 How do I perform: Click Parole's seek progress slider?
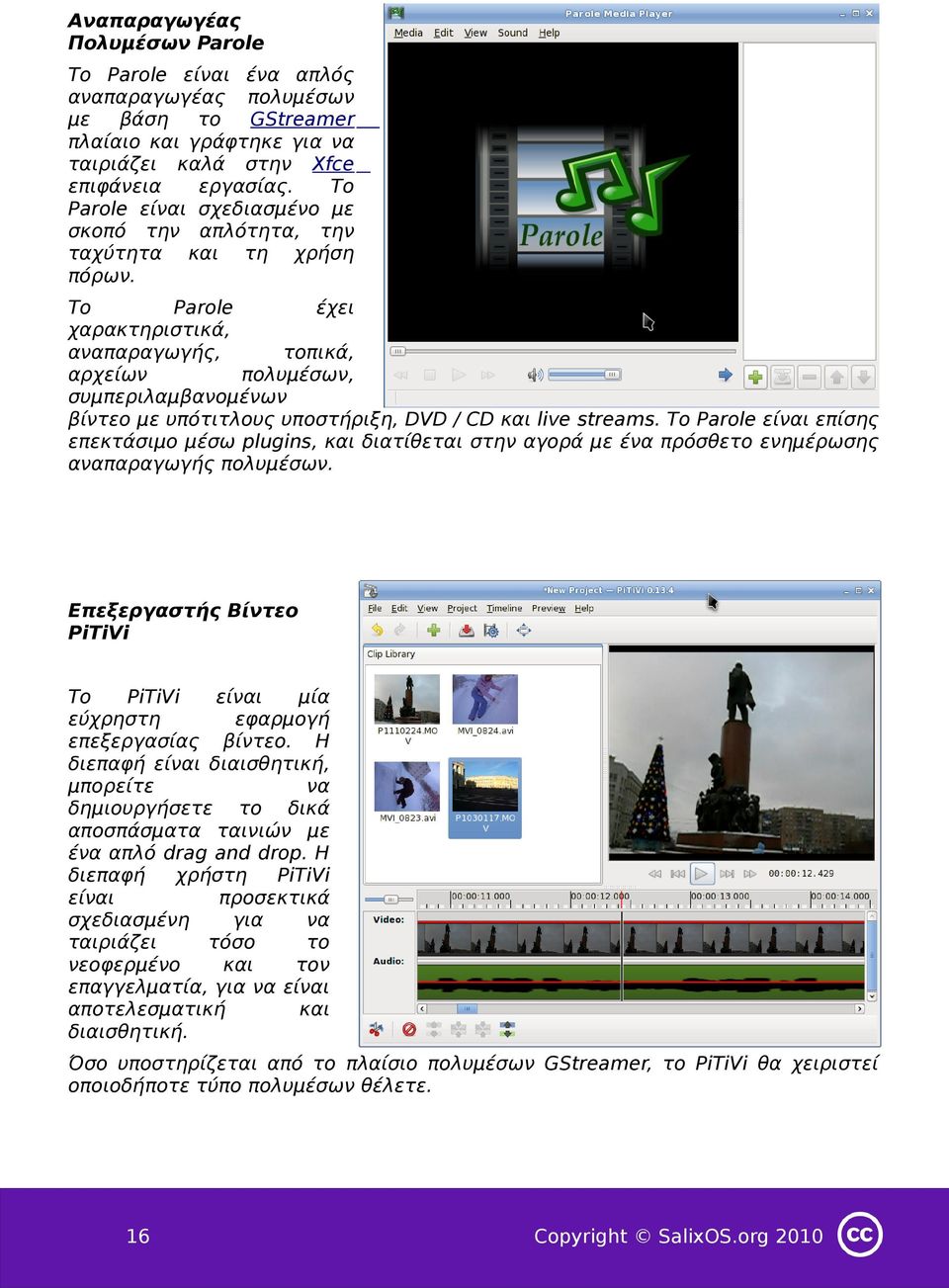click(x=562, y=351)
